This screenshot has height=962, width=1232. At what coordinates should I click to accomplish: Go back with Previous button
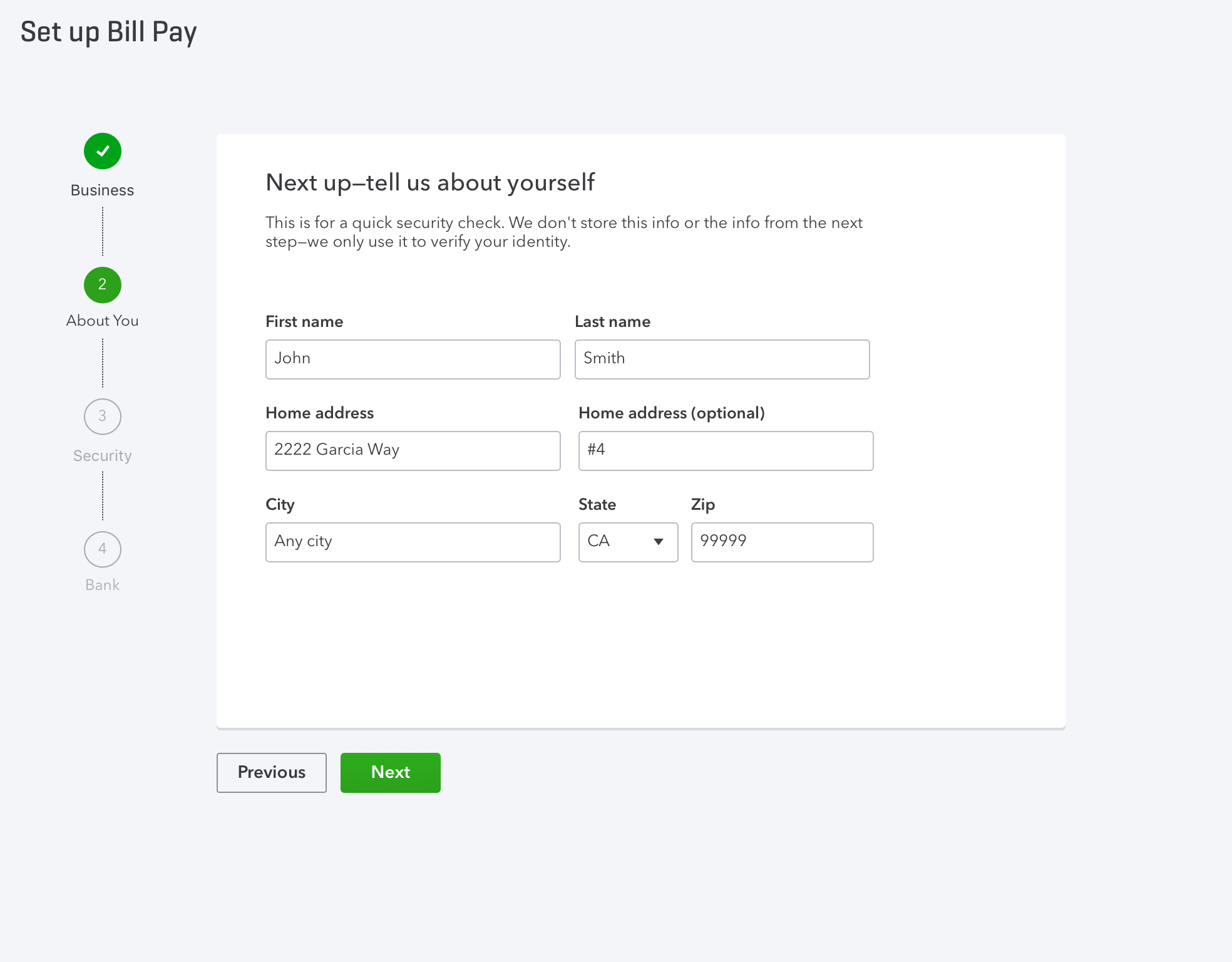click(x=272, y=773)
